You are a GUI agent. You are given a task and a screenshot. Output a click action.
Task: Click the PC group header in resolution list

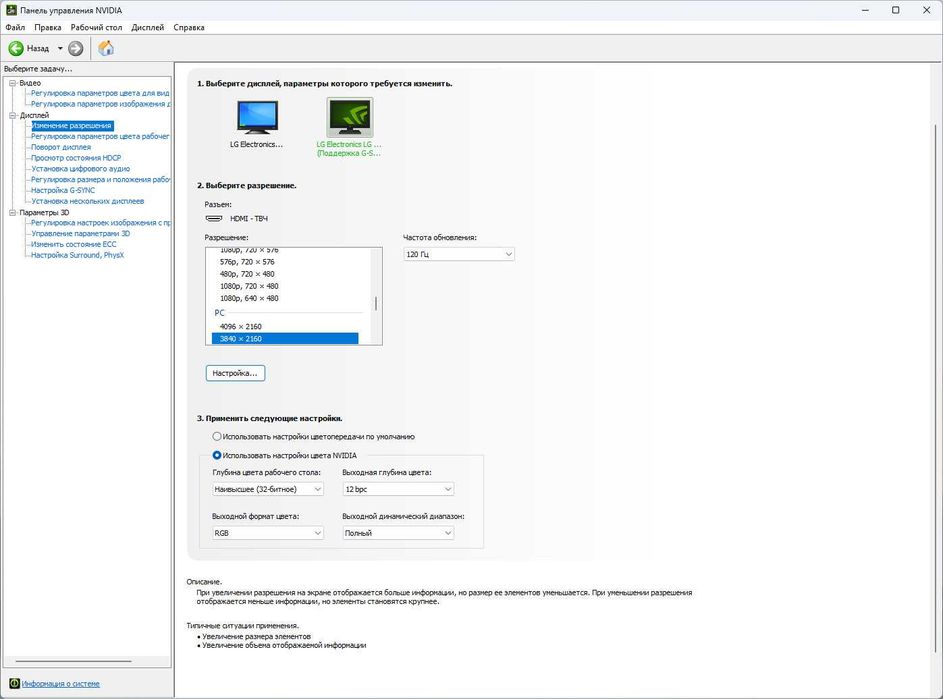220,313
